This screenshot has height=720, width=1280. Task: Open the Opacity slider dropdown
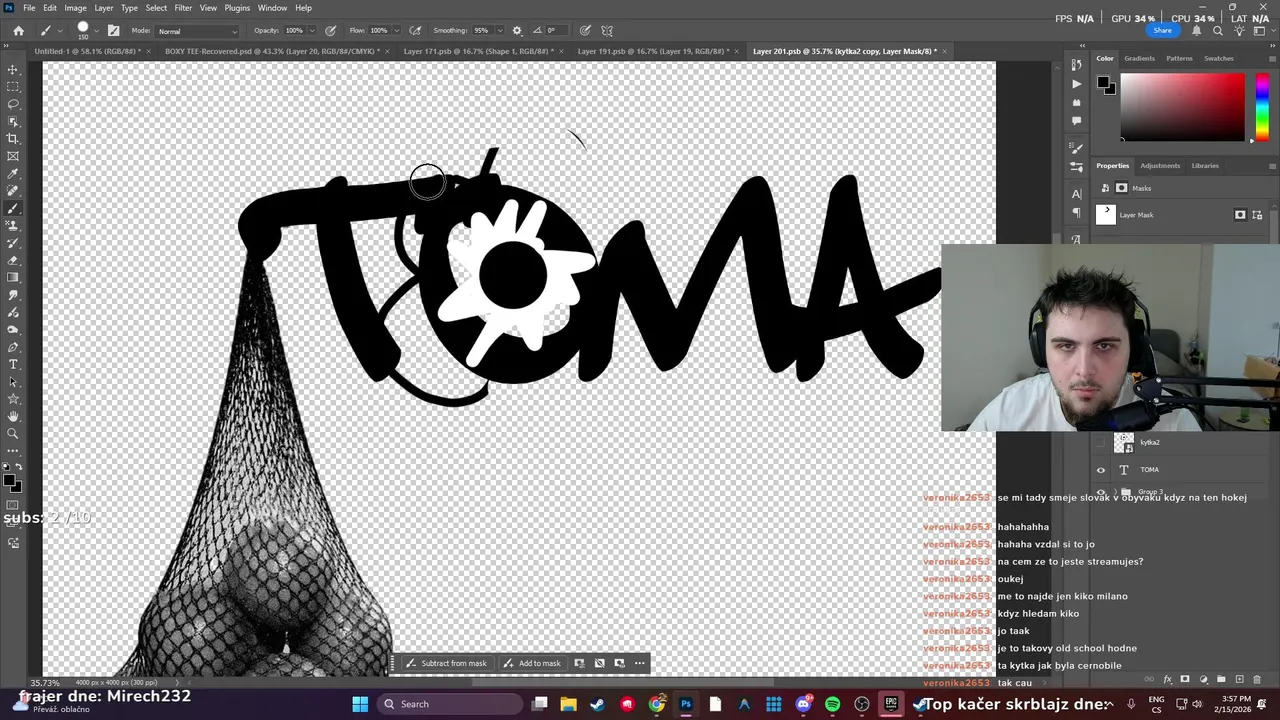[x=313, y=31]
